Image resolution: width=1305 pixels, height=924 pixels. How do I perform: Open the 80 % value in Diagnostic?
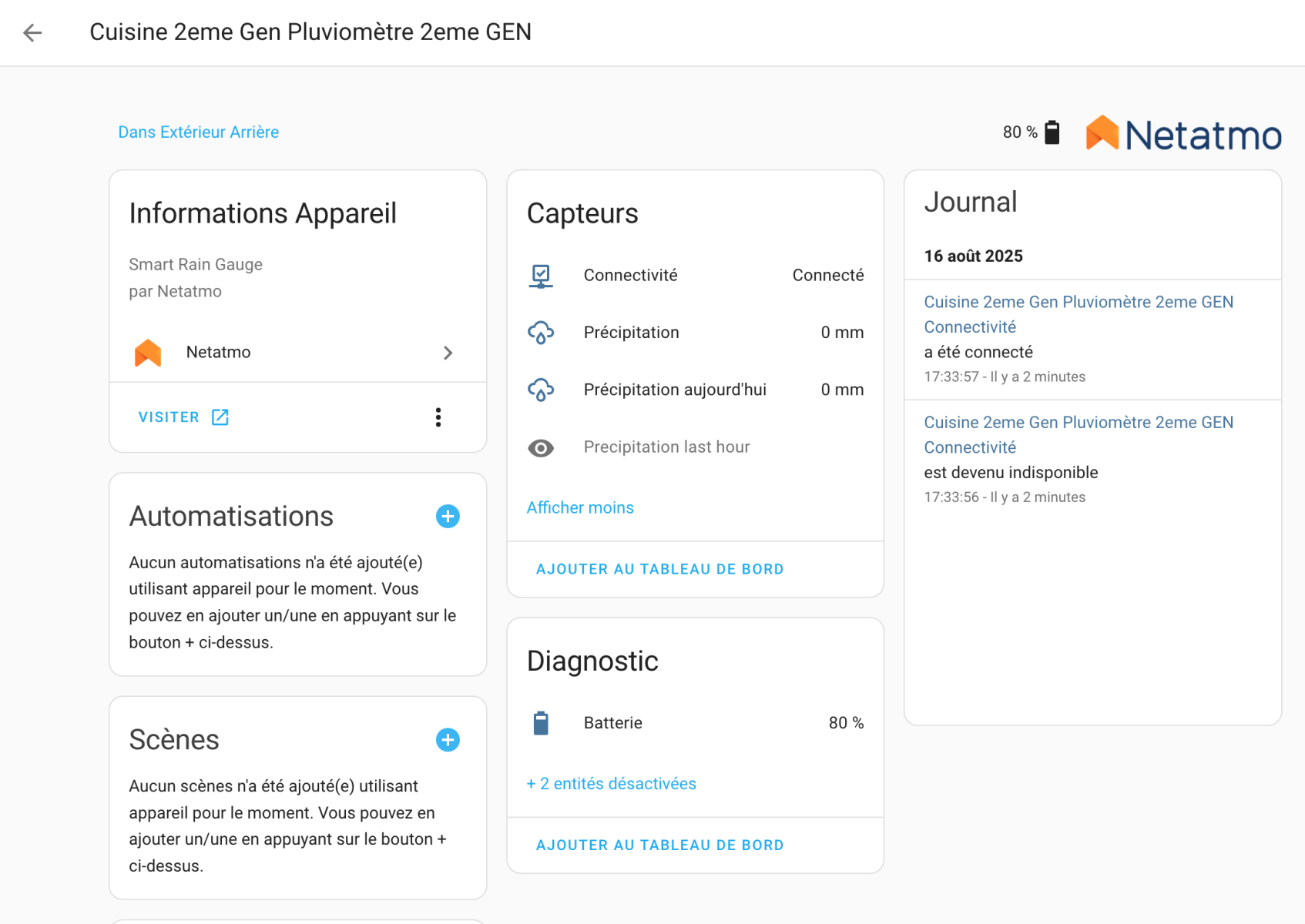846,723
